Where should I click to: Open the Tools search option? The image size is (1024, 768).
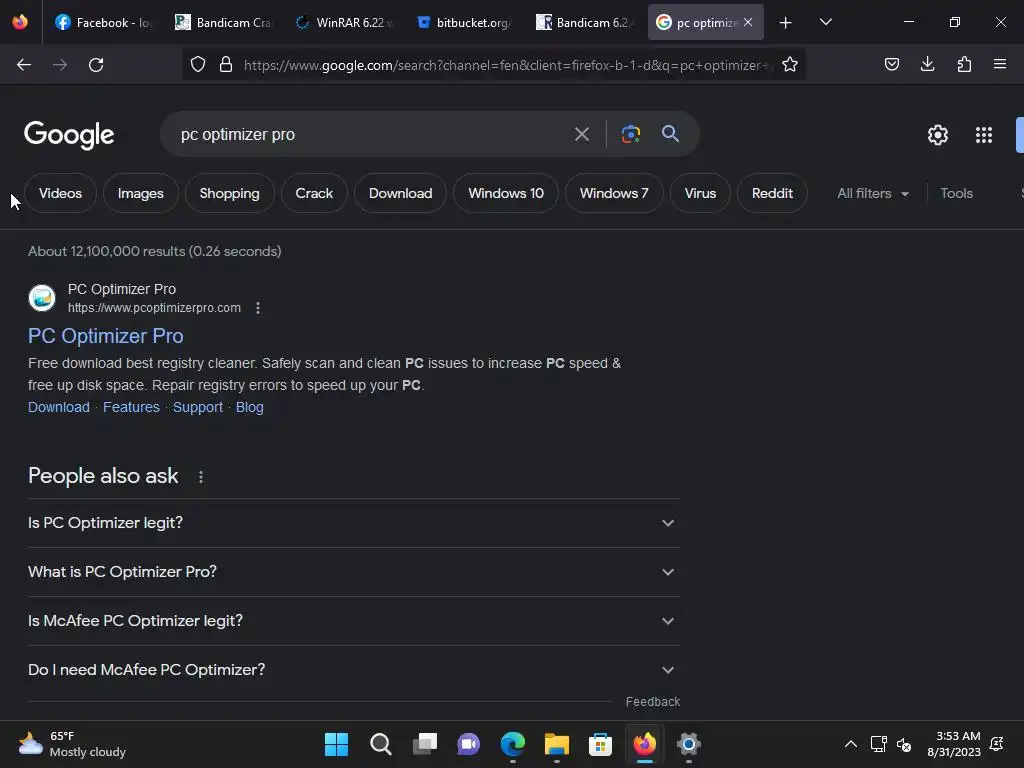956,193
